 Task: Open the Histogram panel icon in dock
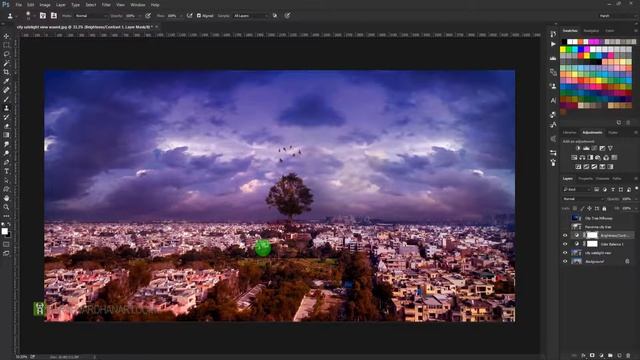point(553,59)
